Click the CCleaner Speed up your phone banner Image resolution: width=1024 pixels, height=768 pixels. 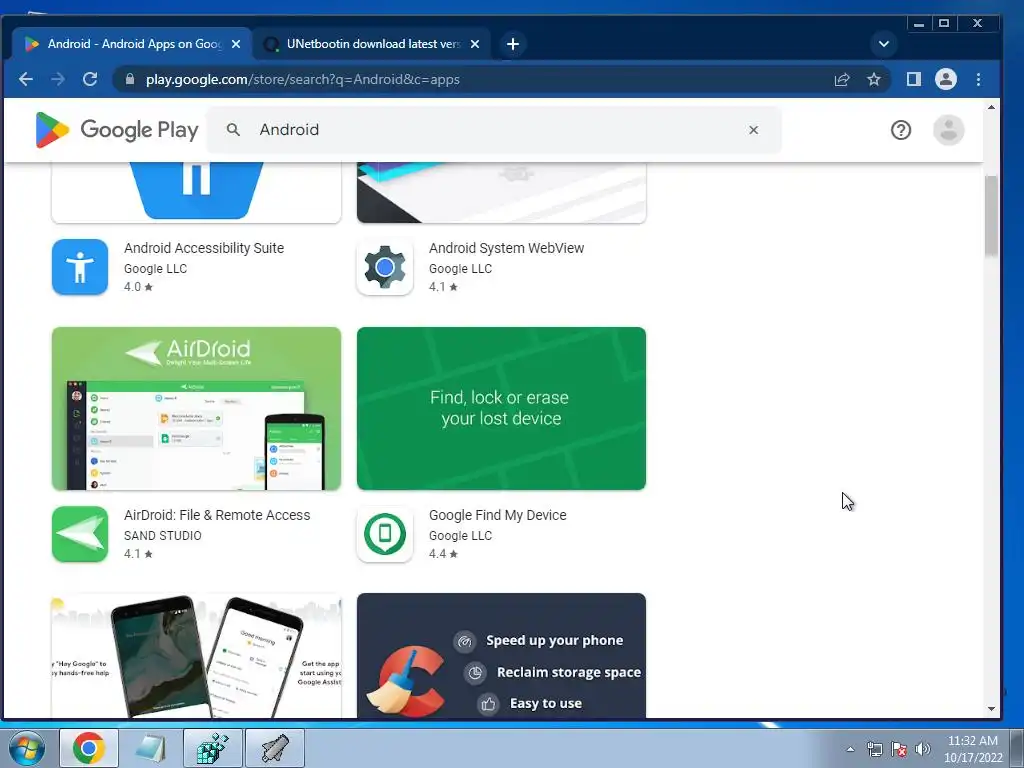[x=501, y=655]
